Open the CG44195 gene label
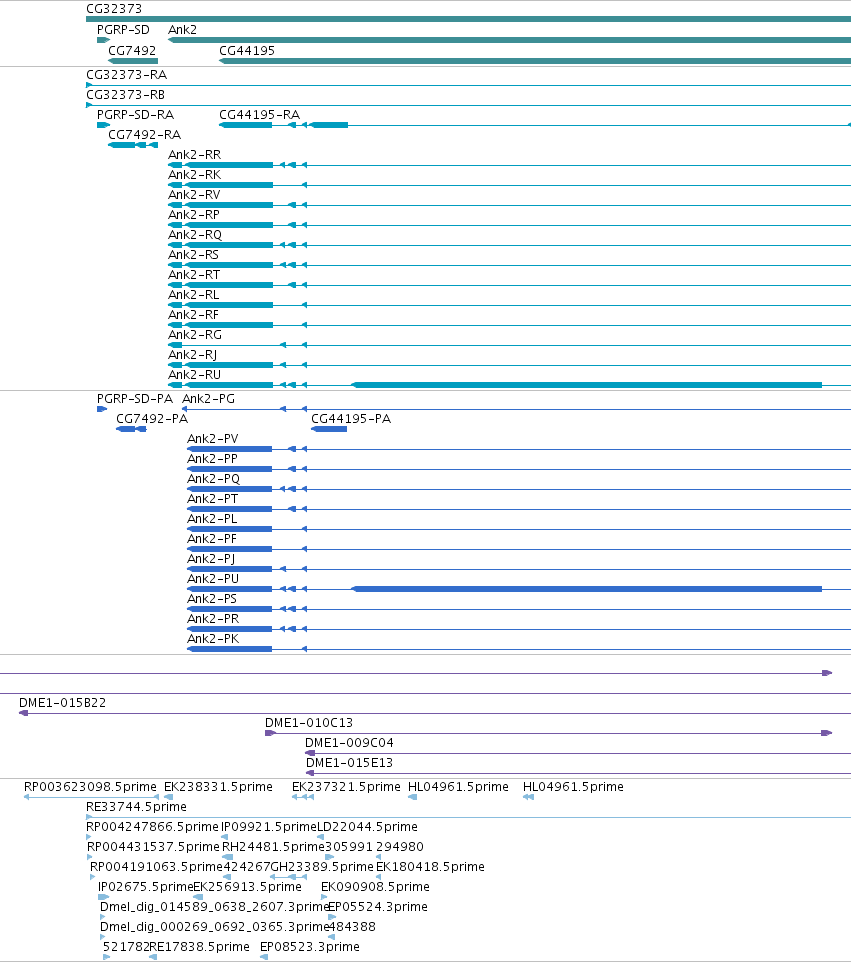 (x=247, y=50)
